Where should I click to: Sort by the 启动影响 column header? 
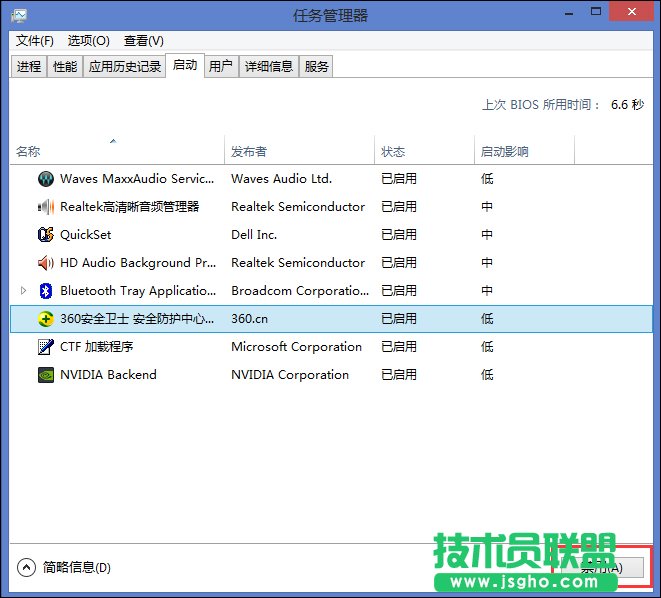tap(505, 152)
